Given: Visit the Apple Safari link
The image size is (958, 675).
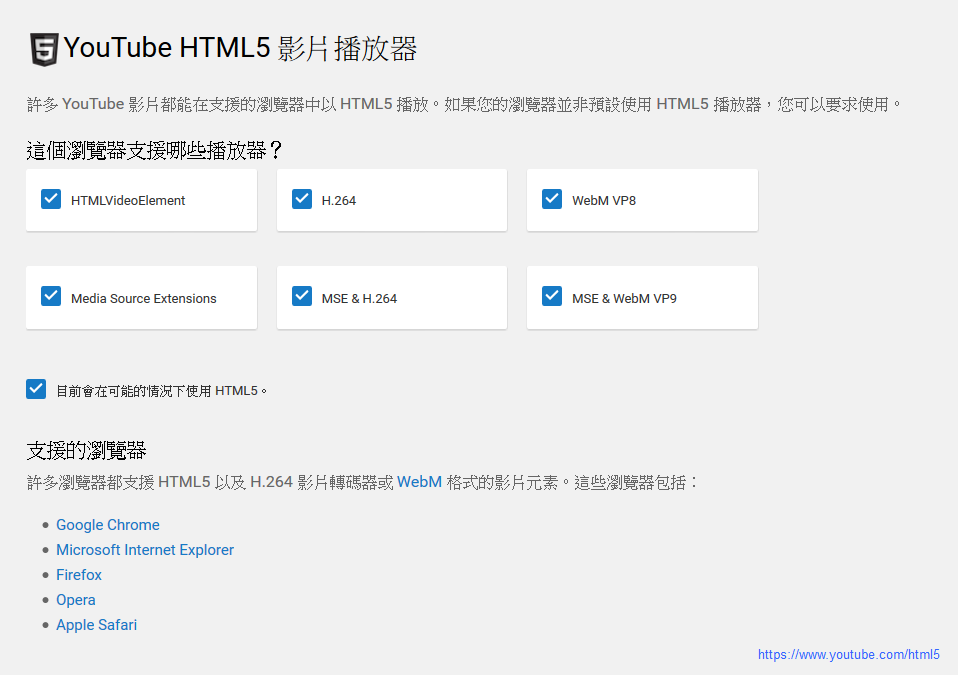Looking at the screenshot, I should 96,625.
